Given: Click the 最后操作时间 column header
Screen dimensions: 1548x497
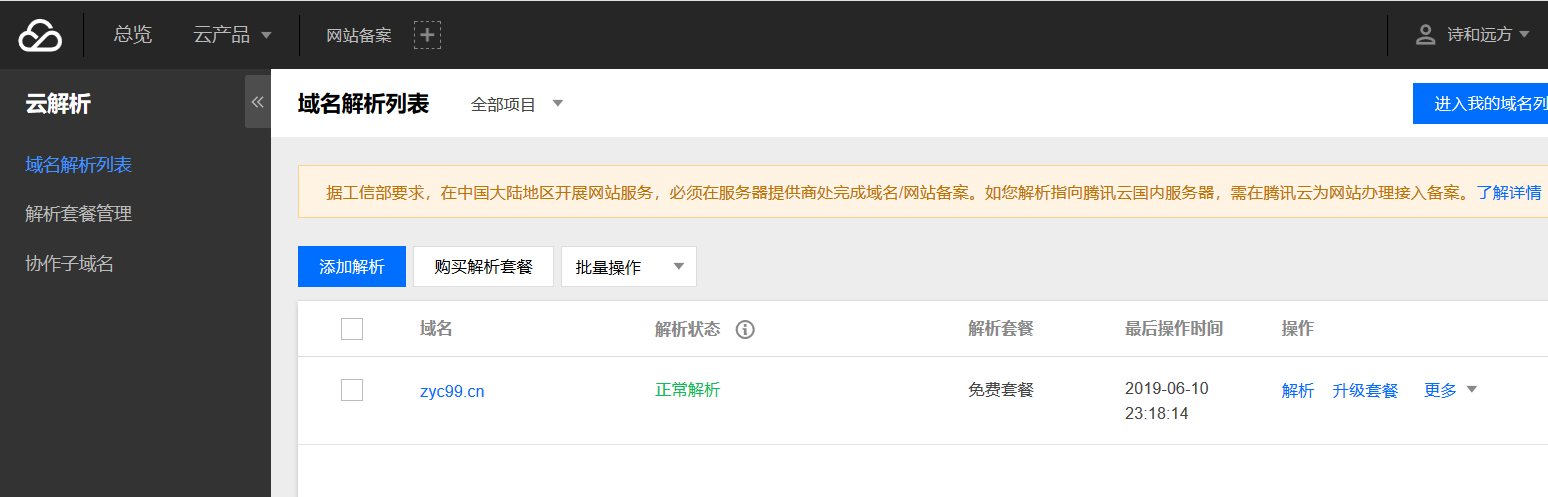Looking at the screenshot, I should tap(1174, 328).
